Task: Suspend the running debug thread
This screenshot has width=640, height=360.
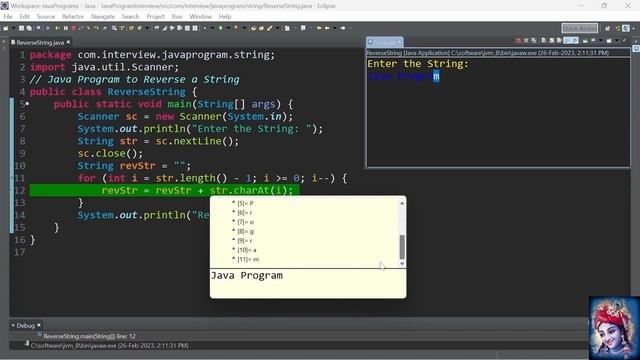Action: (x=66, y=28)
